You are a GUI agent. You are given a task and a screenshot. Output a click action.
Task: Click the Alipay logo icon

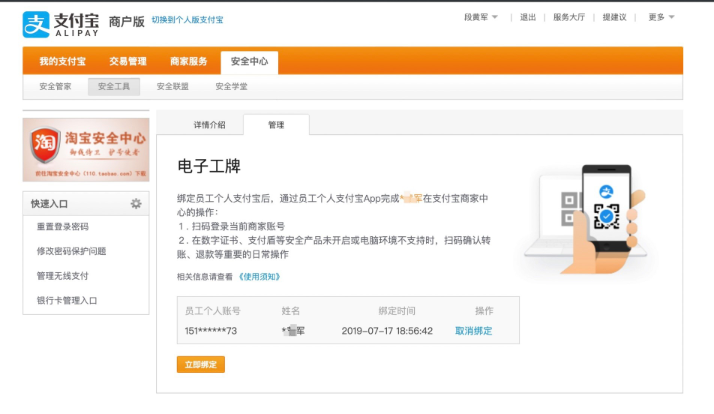coord(36,25)
